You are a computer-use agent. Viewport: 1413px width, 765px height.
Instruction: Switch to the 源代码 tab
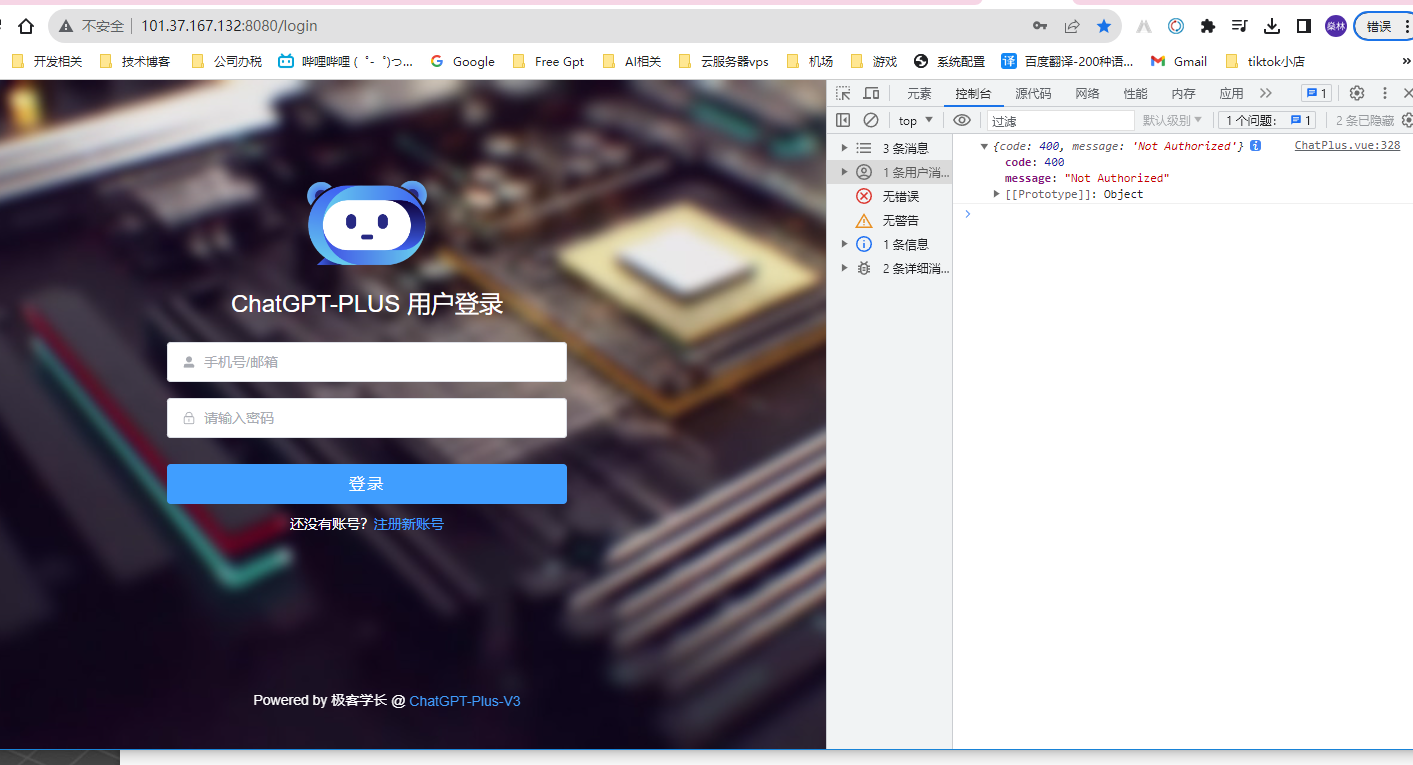coord(1033,93)
